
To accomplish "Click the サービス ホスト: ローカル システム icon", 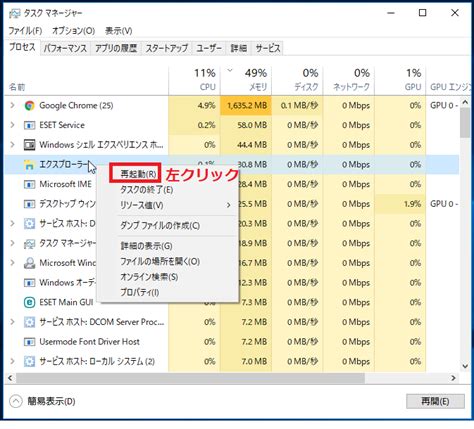I will click(x=29, y=361).
